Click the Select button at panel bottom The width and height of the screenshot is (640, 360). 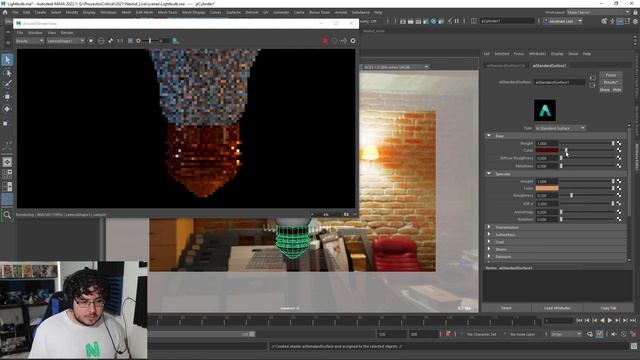pos(506,308)
